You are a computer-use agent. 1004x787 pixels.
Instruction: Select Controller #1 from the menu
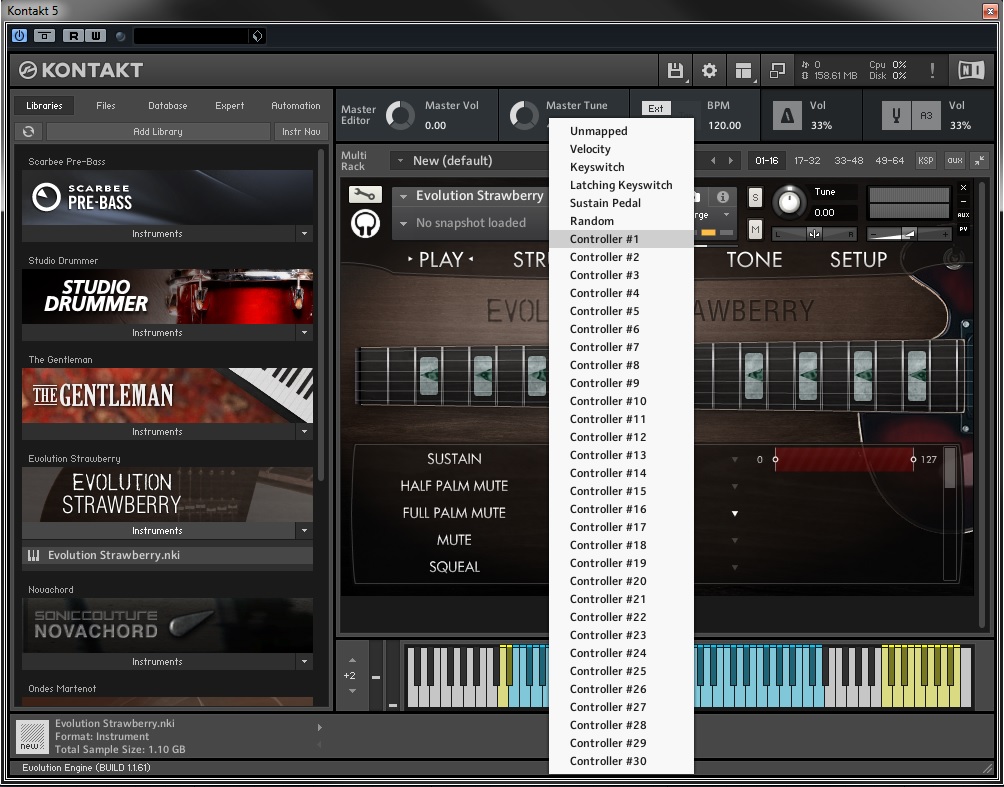604,239
